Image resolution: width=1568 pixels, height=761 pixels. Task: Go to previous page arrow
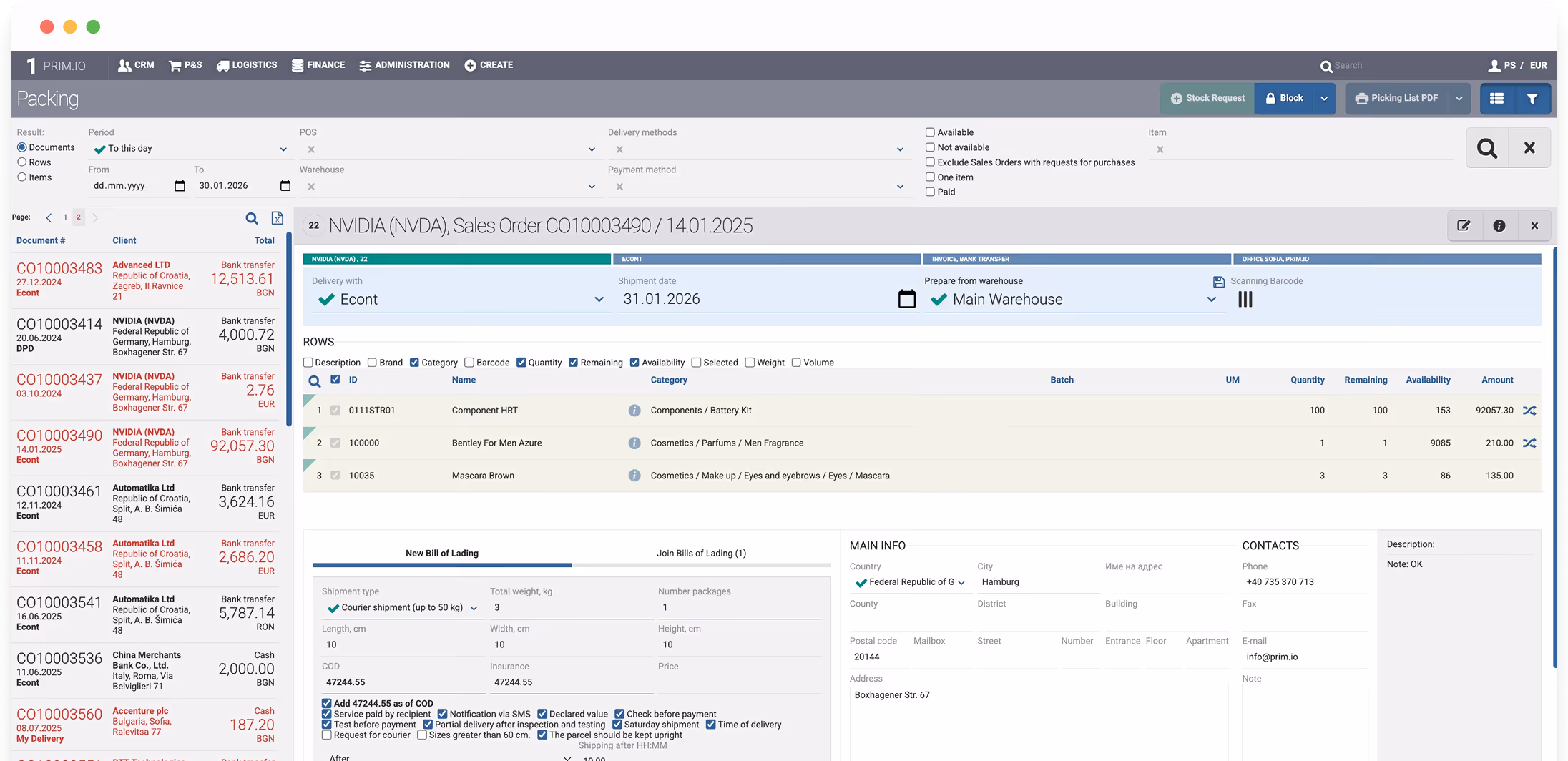click(x=49, y=217)
